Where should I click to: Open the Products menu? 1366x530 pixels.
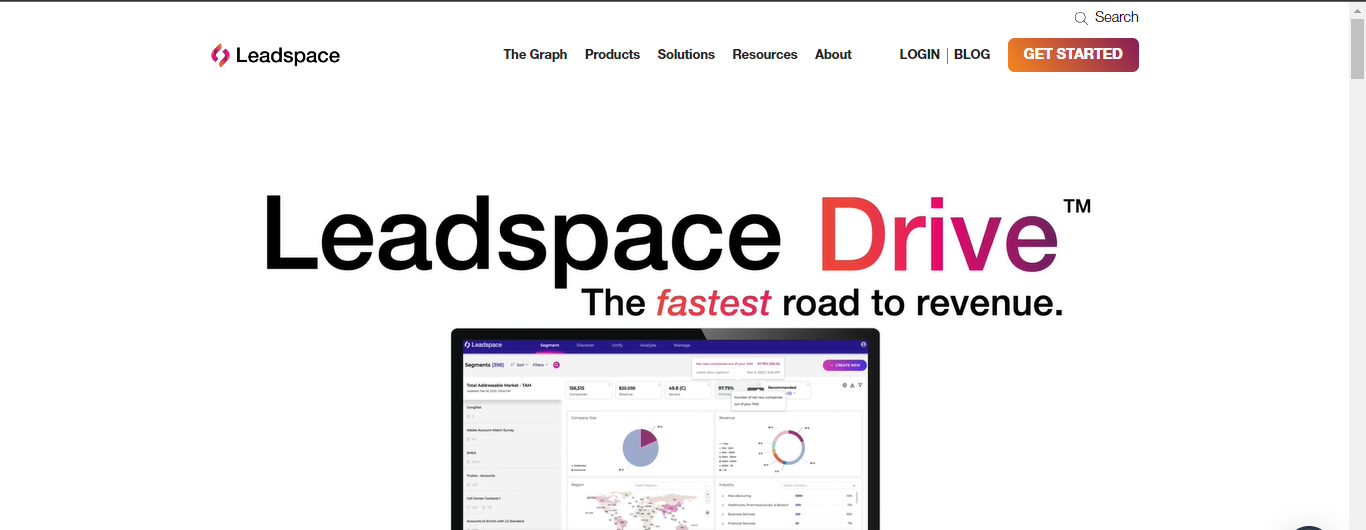[612, 55]
